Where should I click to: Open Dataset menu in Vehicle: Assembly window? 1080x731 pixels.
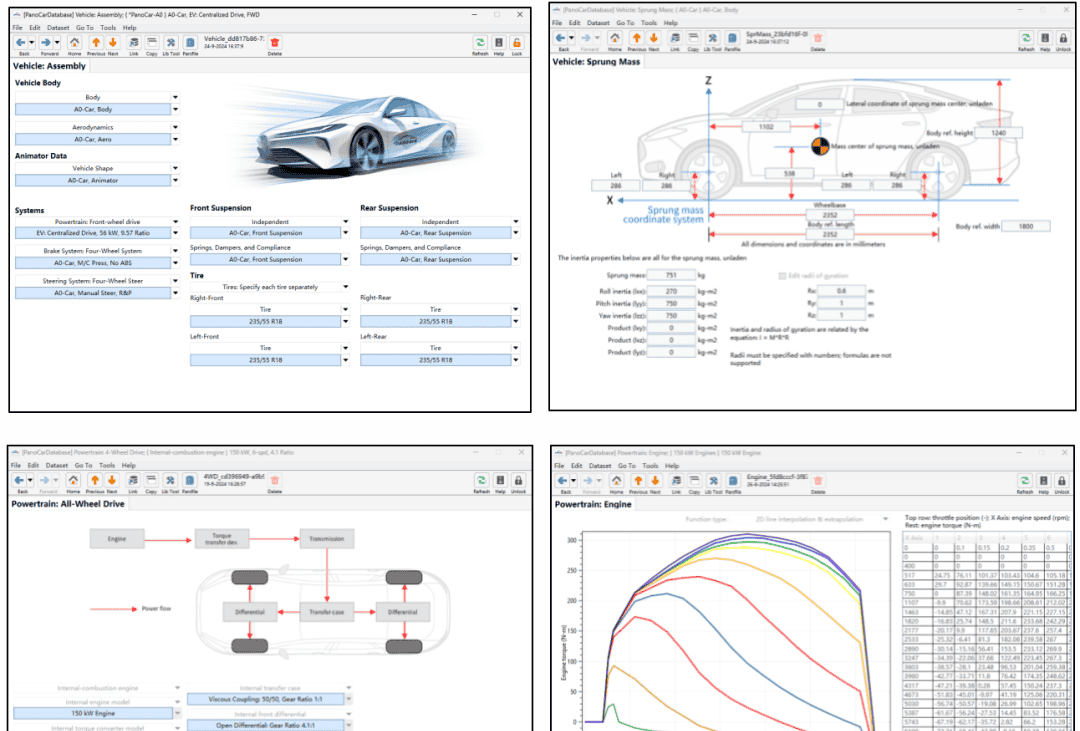57,28
